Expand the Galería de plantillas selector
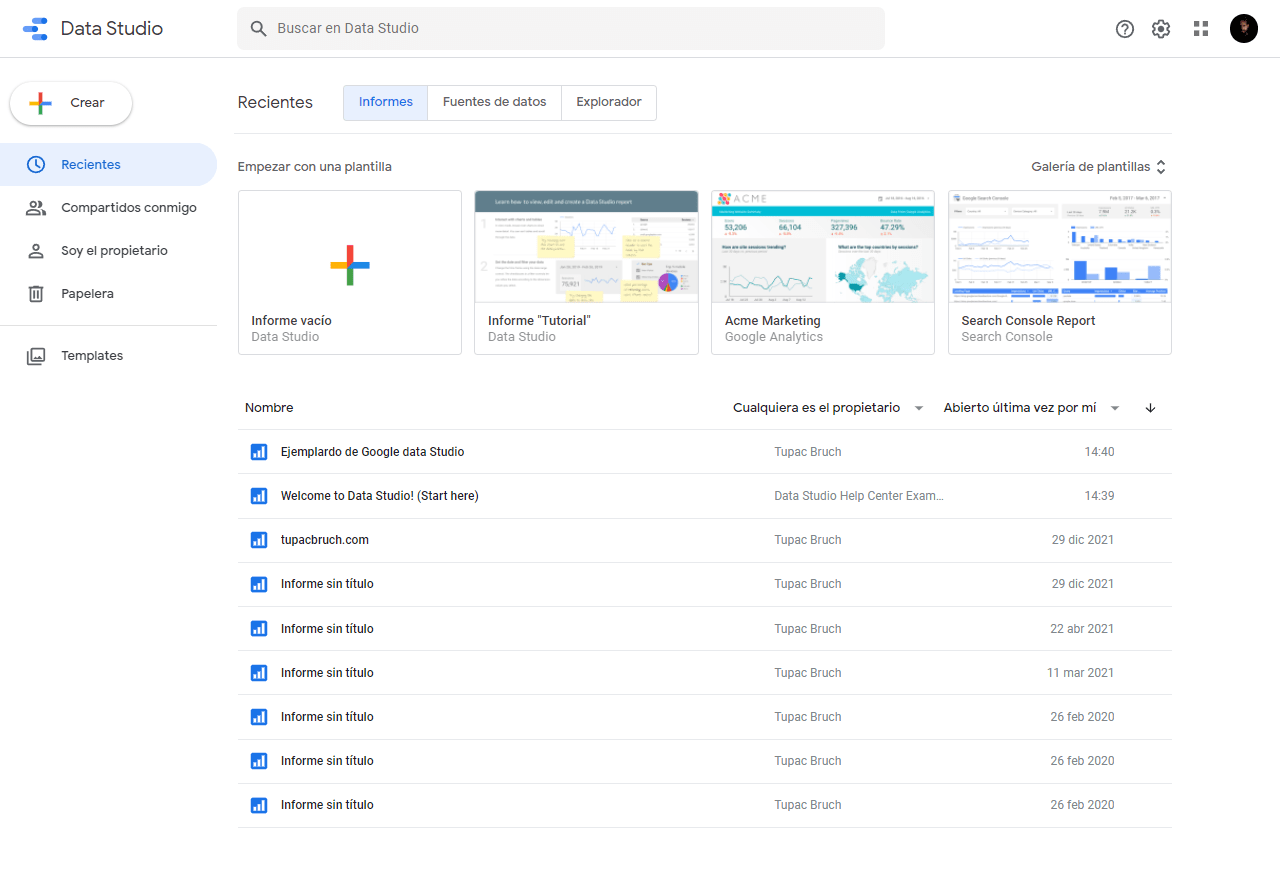The image size is (1280, 881). click(1099, 167)
